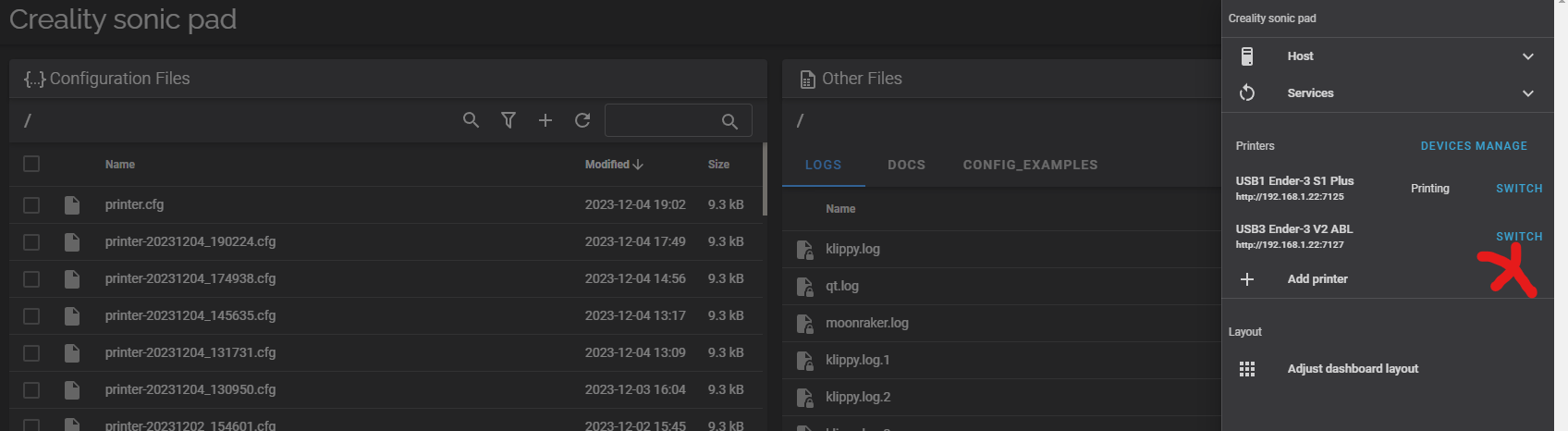Click the Name header in Other Files
The width and height of the screenshot is (1568, 431).
(x=840, y=209)
